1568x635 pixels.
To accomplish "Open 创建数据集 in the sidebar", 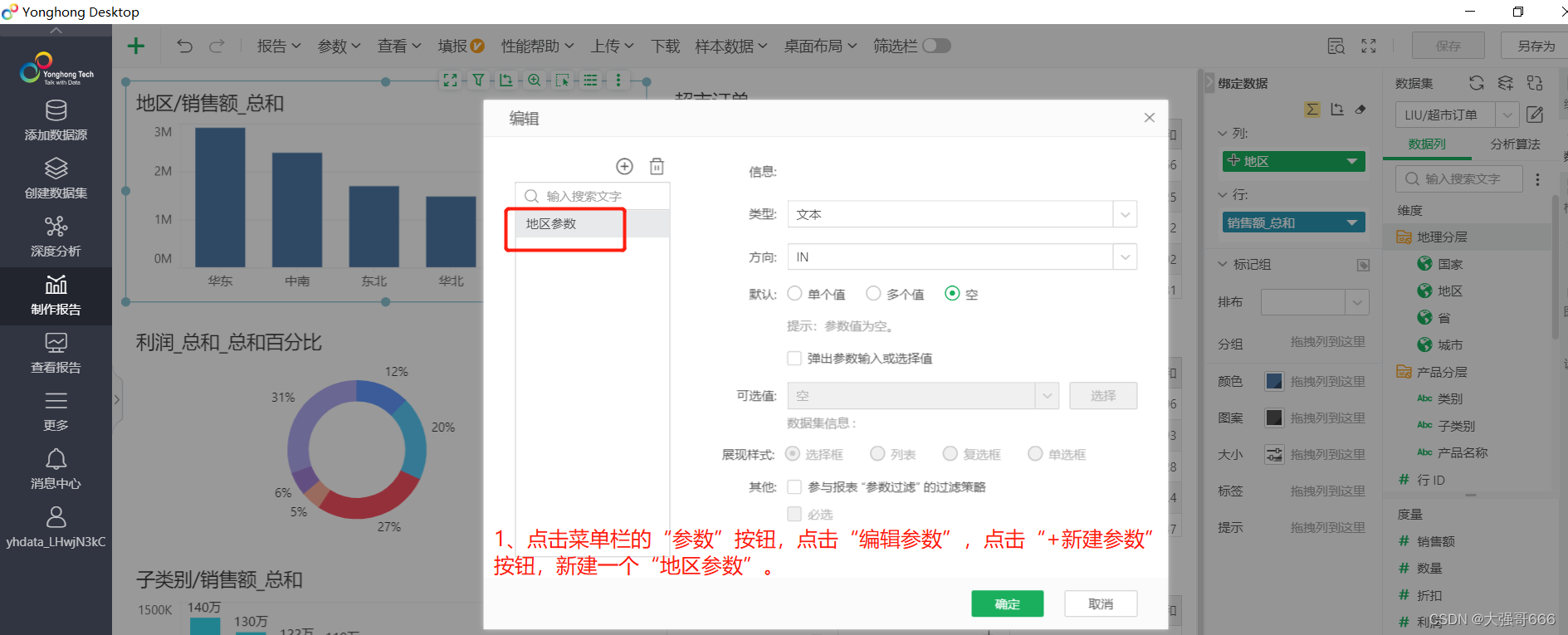I will [x=56, y=179].
